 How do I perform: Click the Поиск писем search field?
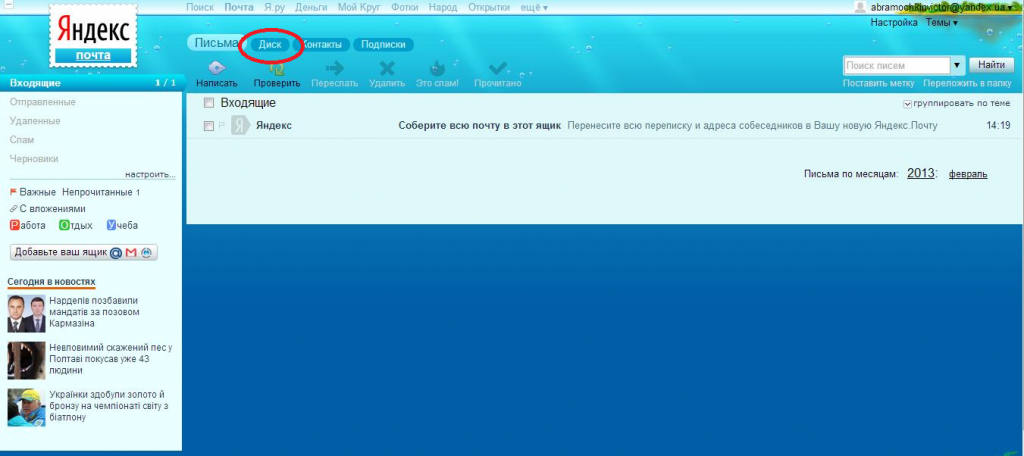coord(897,65)
